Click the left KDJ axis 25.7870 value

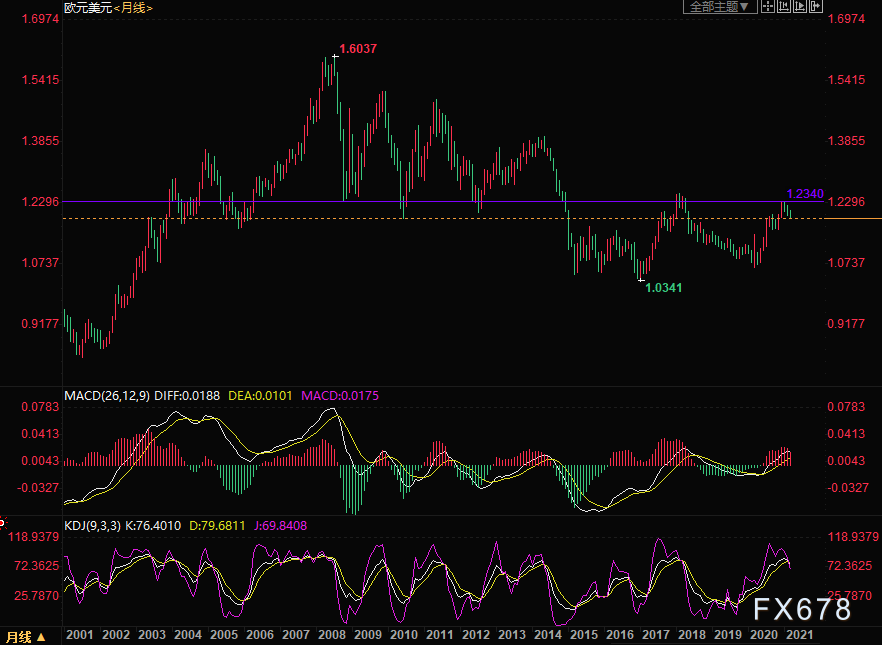37,596
